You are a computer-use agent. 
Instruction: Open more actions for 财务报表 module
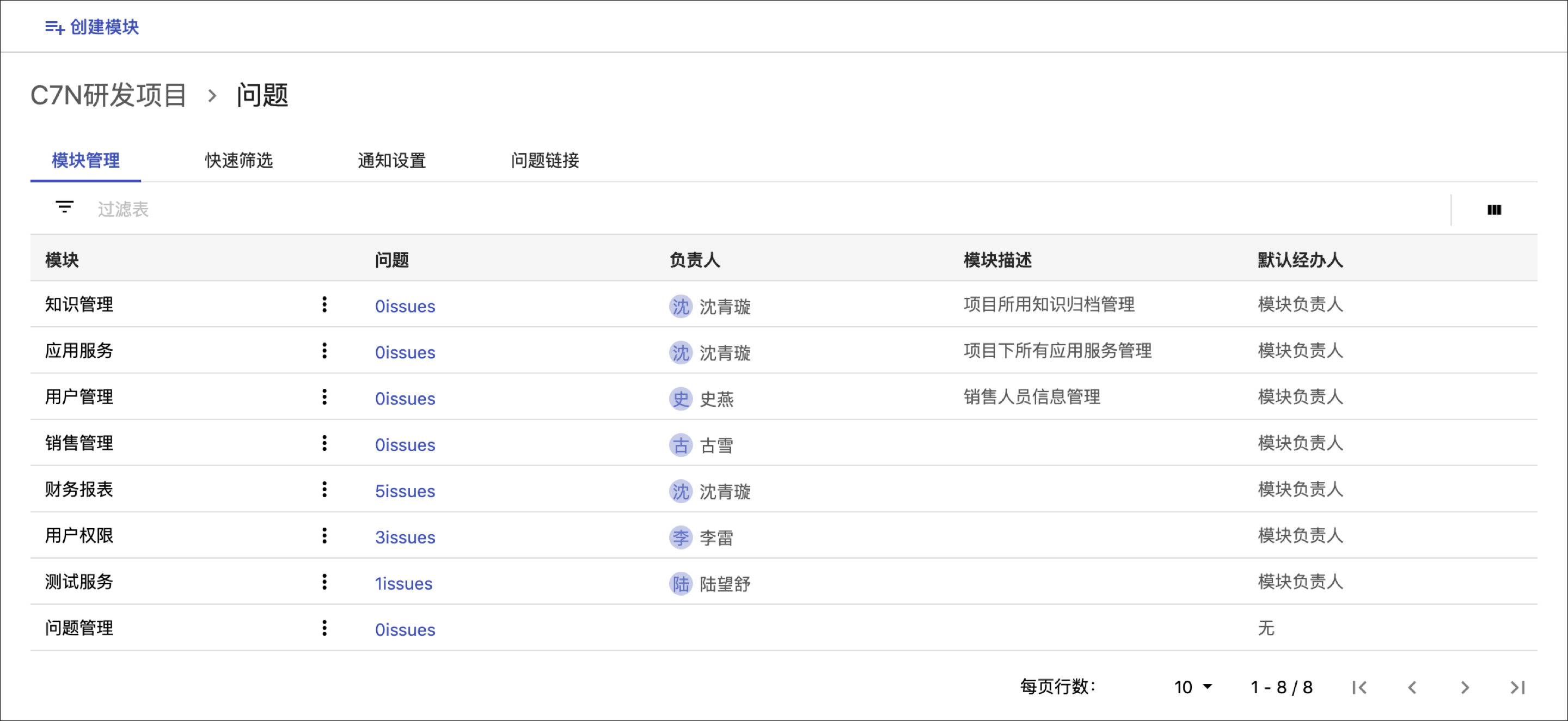click(324, 490)
